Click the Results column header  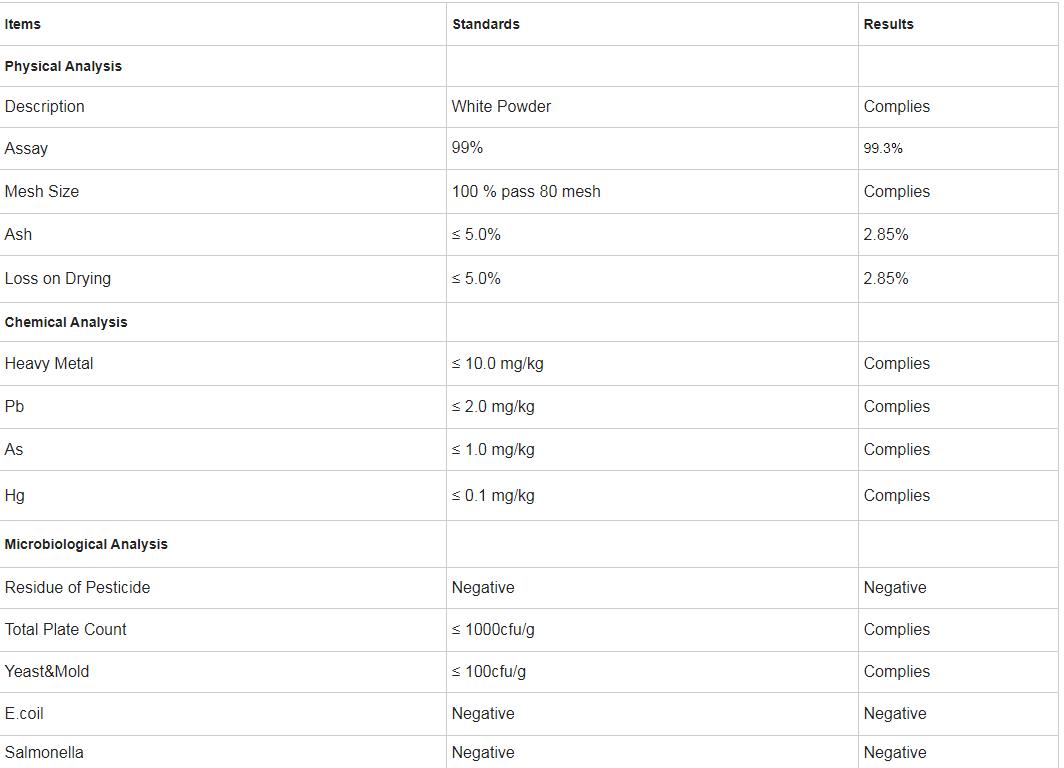coord(889,24)
